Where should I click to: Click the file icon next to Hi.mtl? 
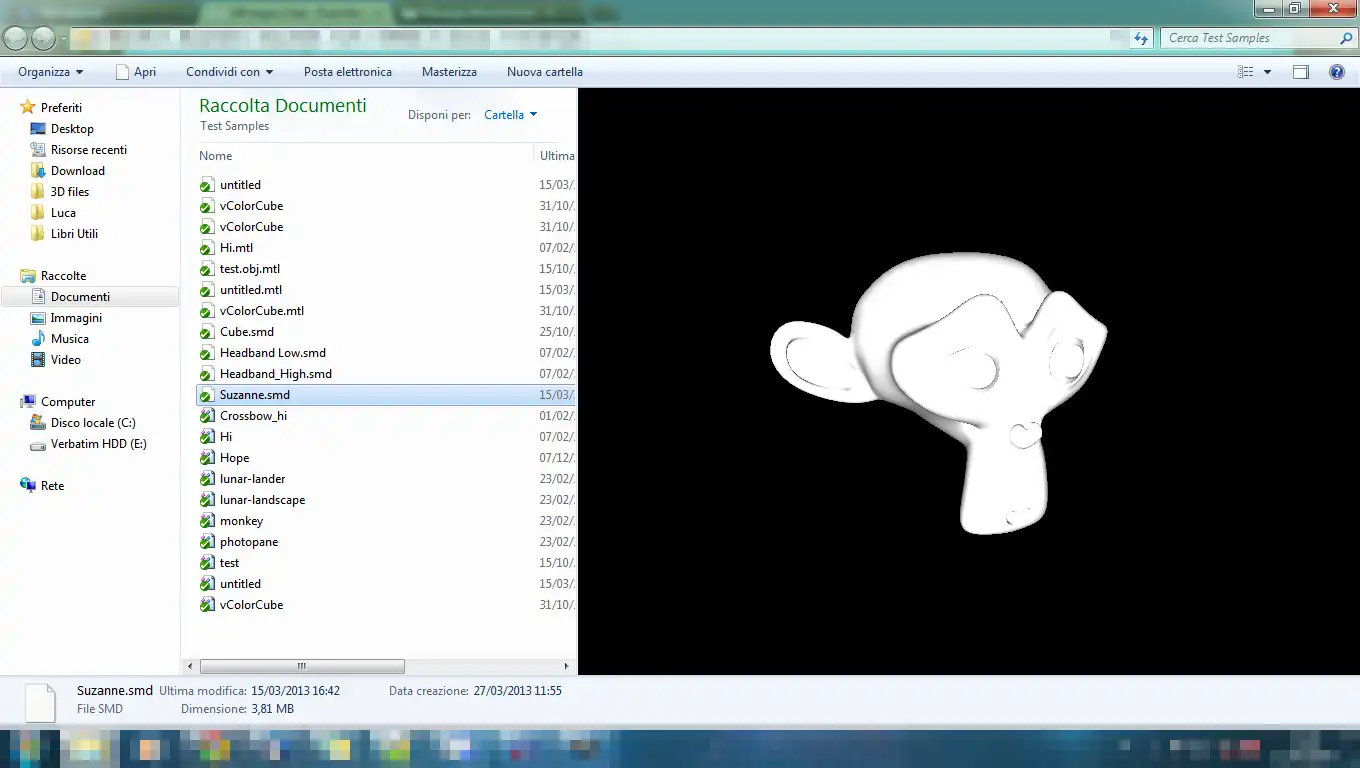(x=207, y=248)
